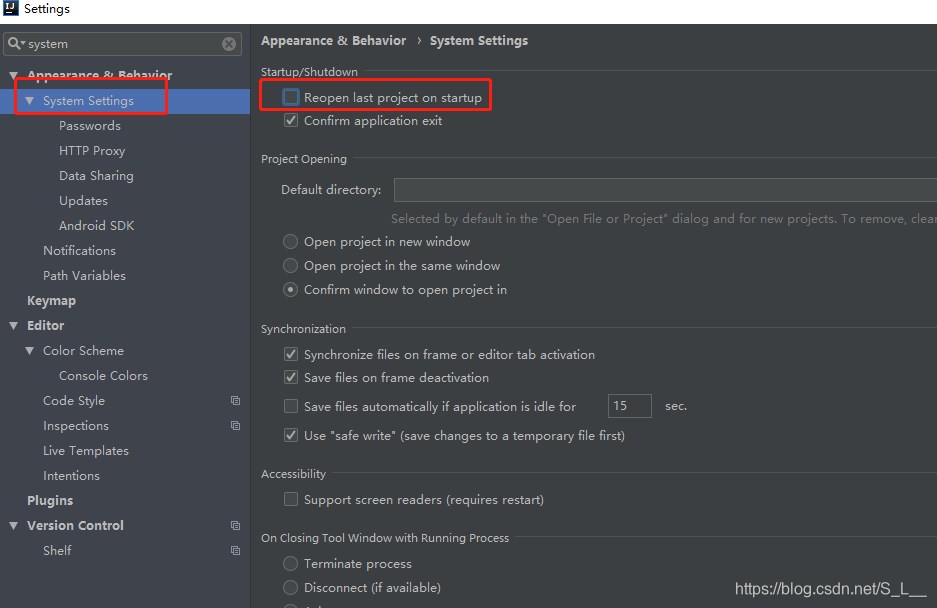Click project-level icon beside Version Control

[x=235, y=525]
